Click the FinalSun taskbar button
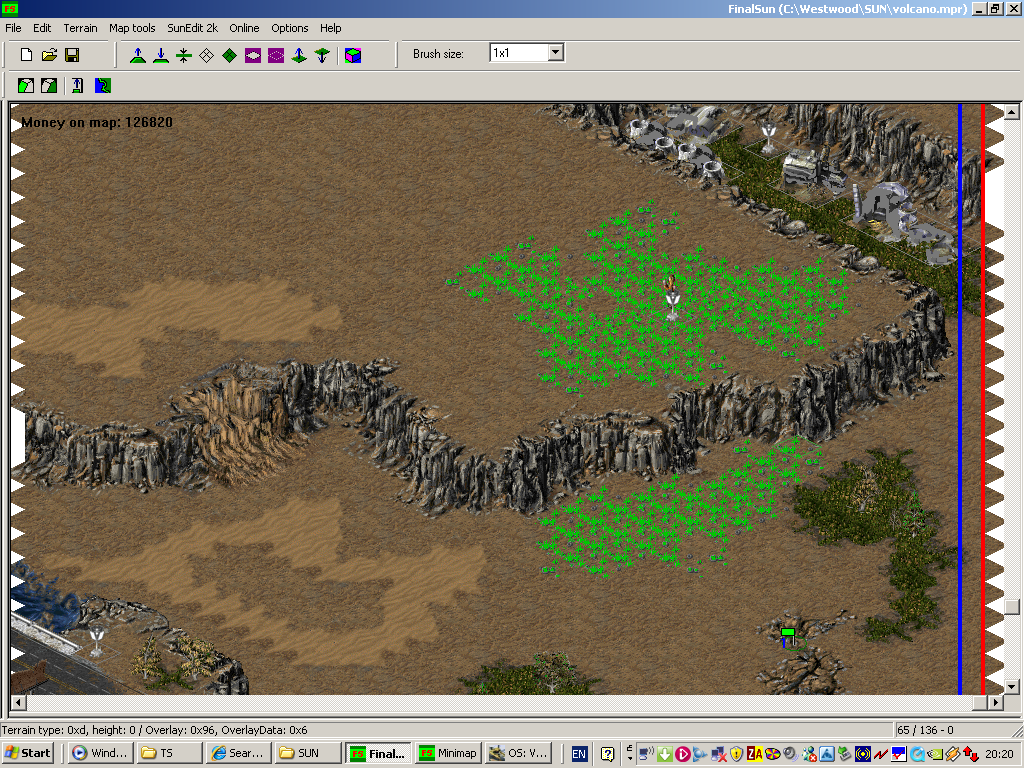Viewport: 1024px width, 768px height. 379,753
